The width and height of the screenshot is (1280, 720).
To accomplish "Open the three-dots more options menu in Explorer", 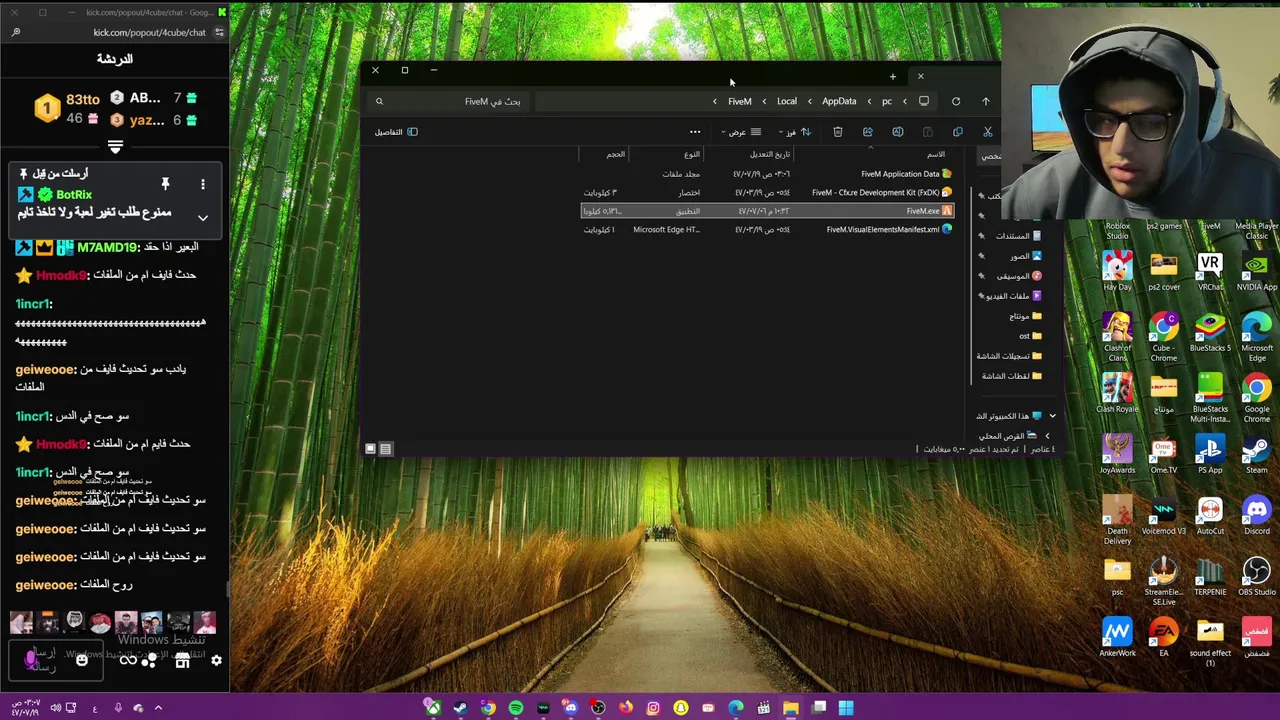I will tap(695, 132).
